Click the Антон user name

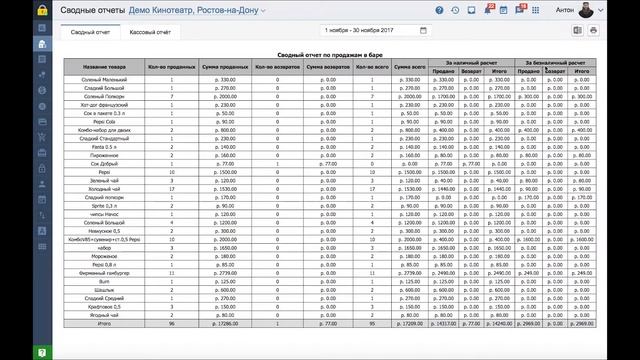(x=565, y=10)
